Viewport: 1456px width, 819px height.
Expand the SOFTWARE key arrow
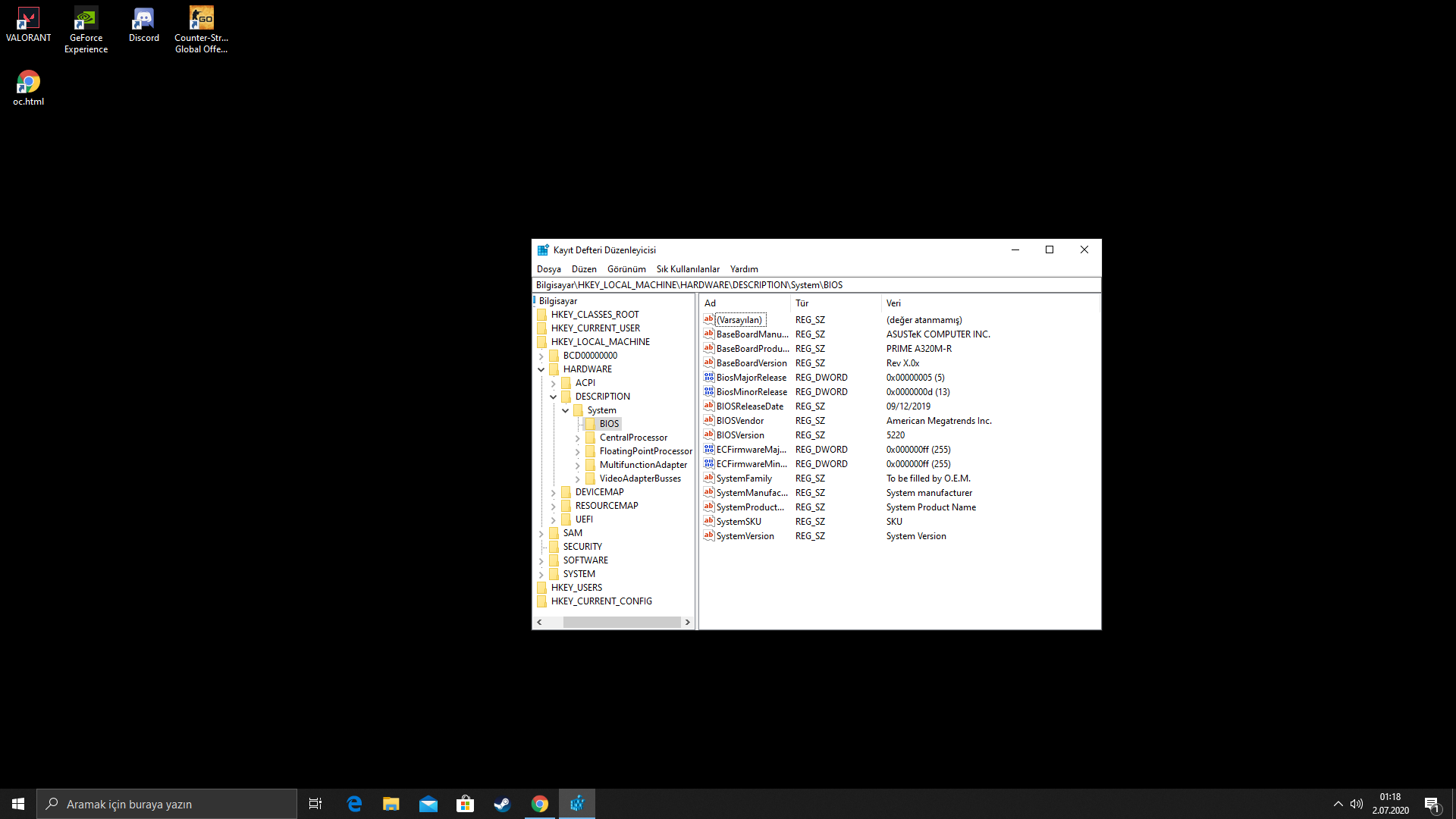tap(541, 561)
